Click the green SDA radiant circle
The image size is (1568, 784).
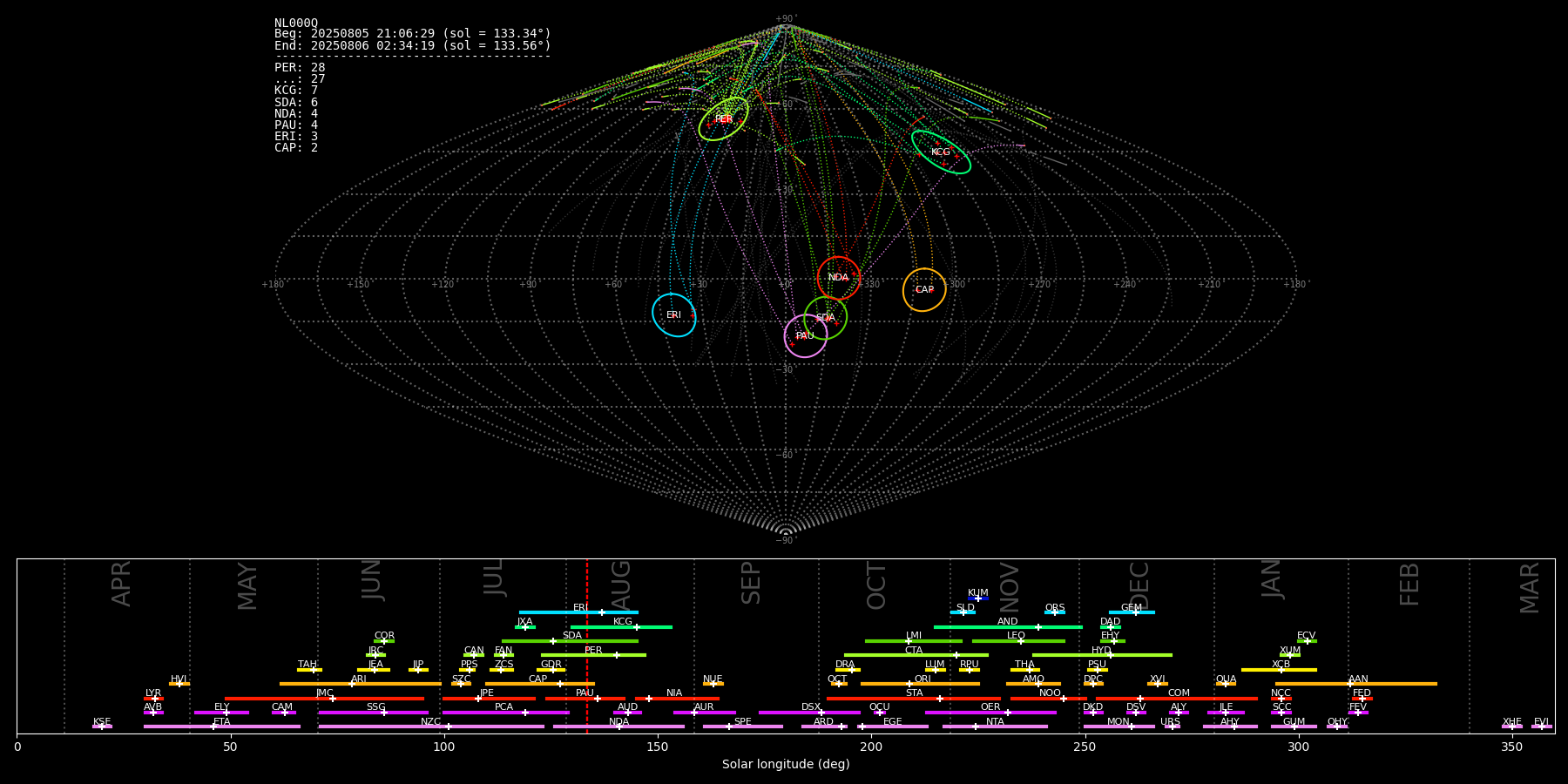click(x=826, y=318)
